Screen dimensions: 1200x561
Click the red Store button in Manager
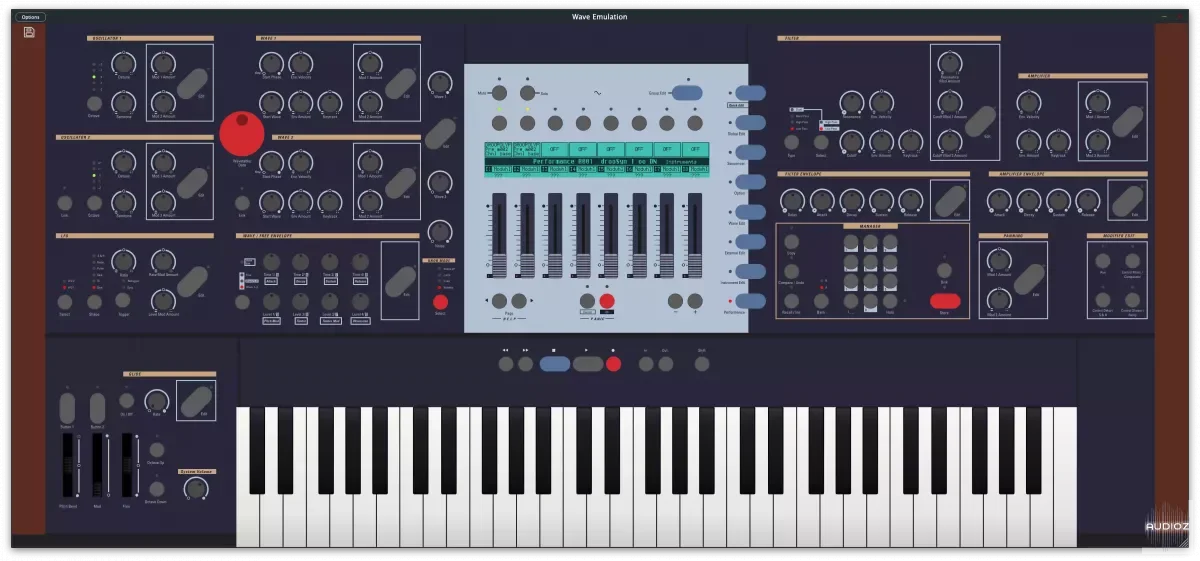click(x=944, y=300)
